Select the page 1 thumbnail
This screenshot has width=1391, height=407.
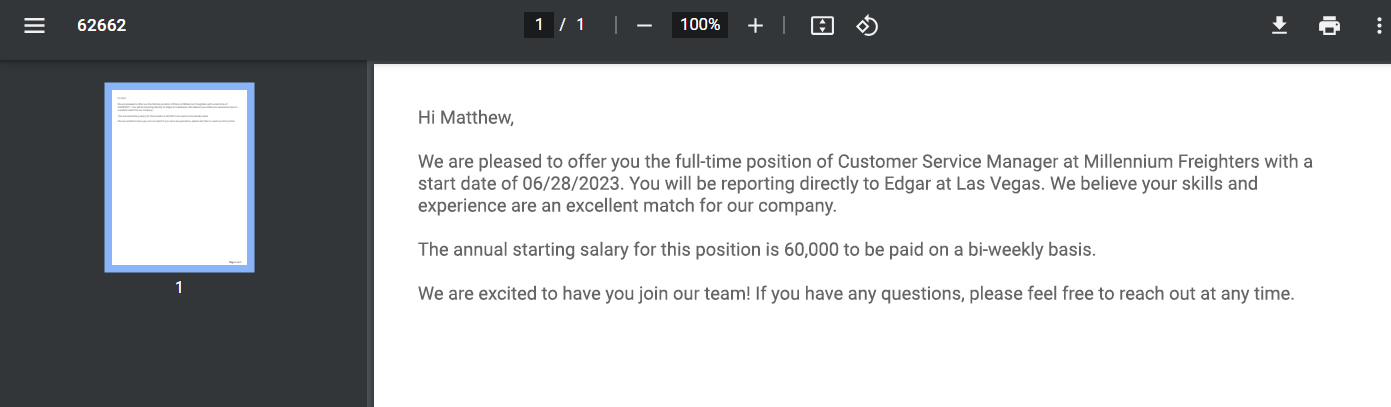179,177
